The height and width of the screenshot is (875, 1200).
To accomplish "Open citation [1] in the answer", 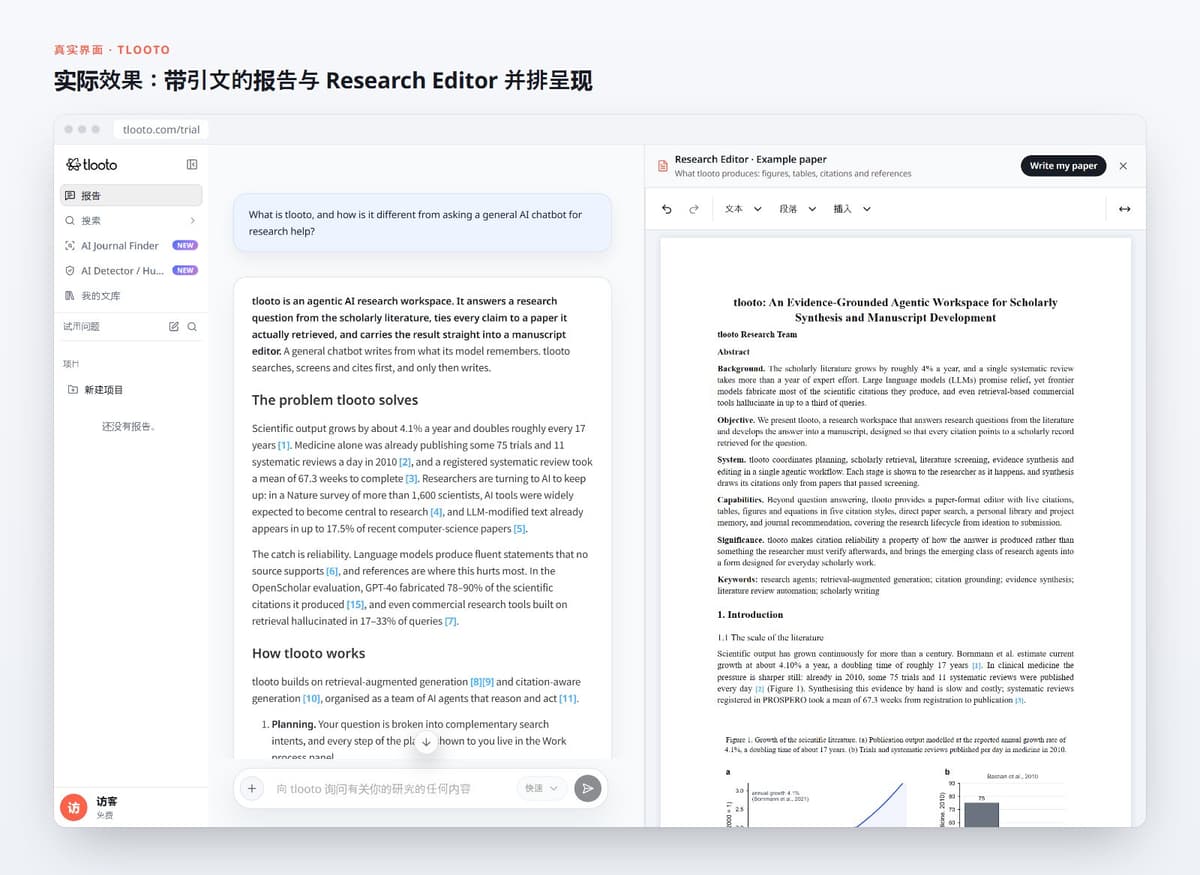I will 284,445.
